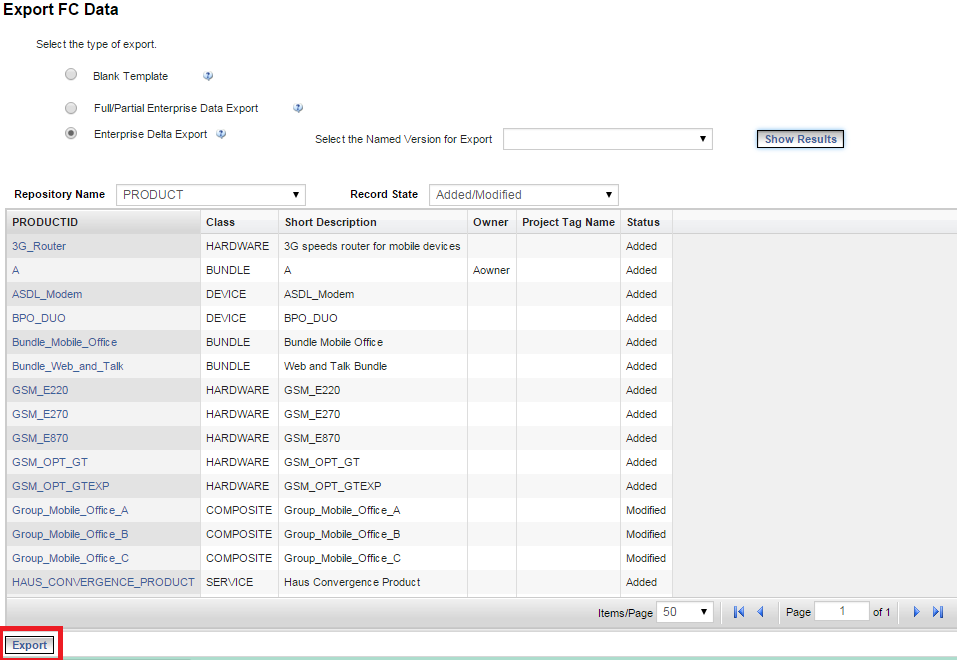Open the GSM_E220 product link
957x660 pixels.
coord(40,390)
